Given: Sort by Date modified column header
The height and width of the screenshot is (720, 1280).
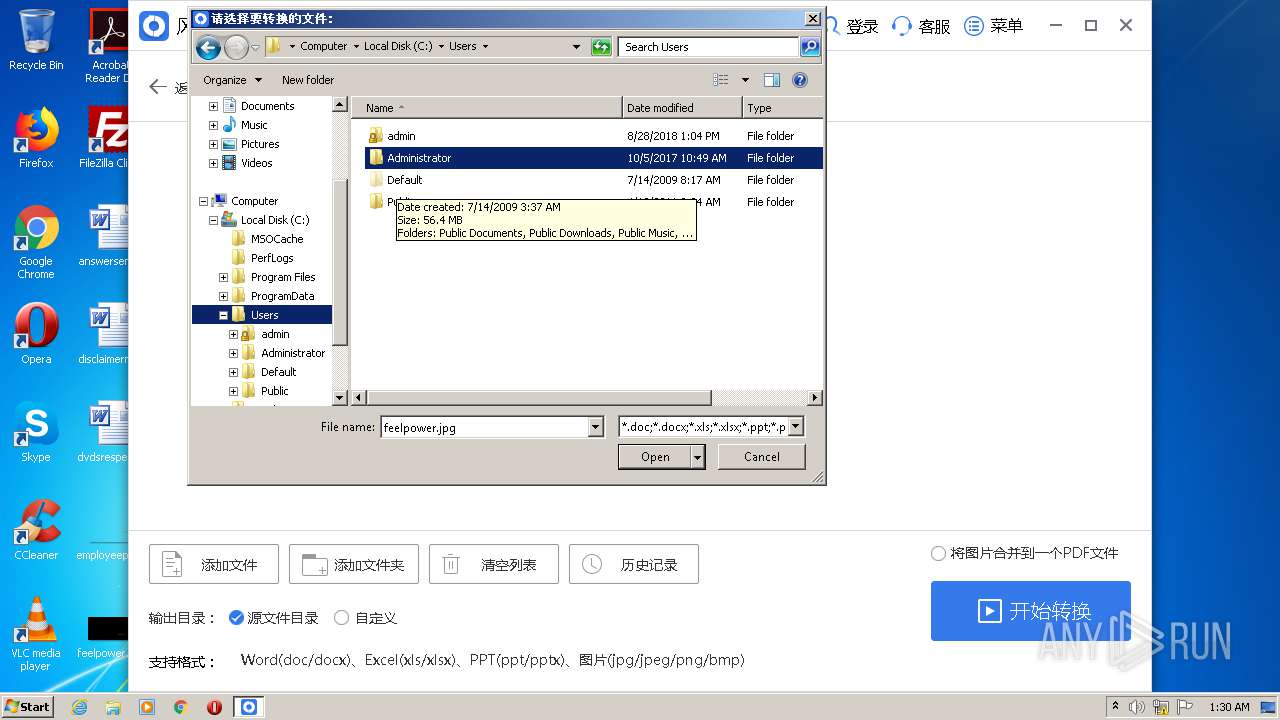Looking at the screenshot, I should click(x=682, y=108).
